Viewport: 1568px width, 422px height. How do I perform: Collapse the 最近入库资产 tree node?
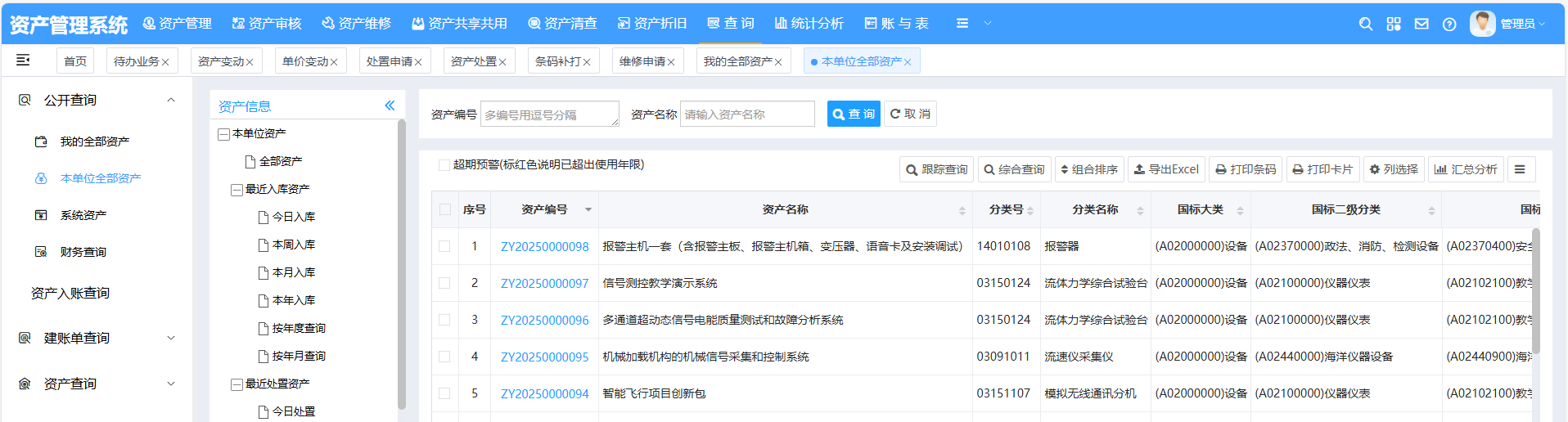(237, 190)
